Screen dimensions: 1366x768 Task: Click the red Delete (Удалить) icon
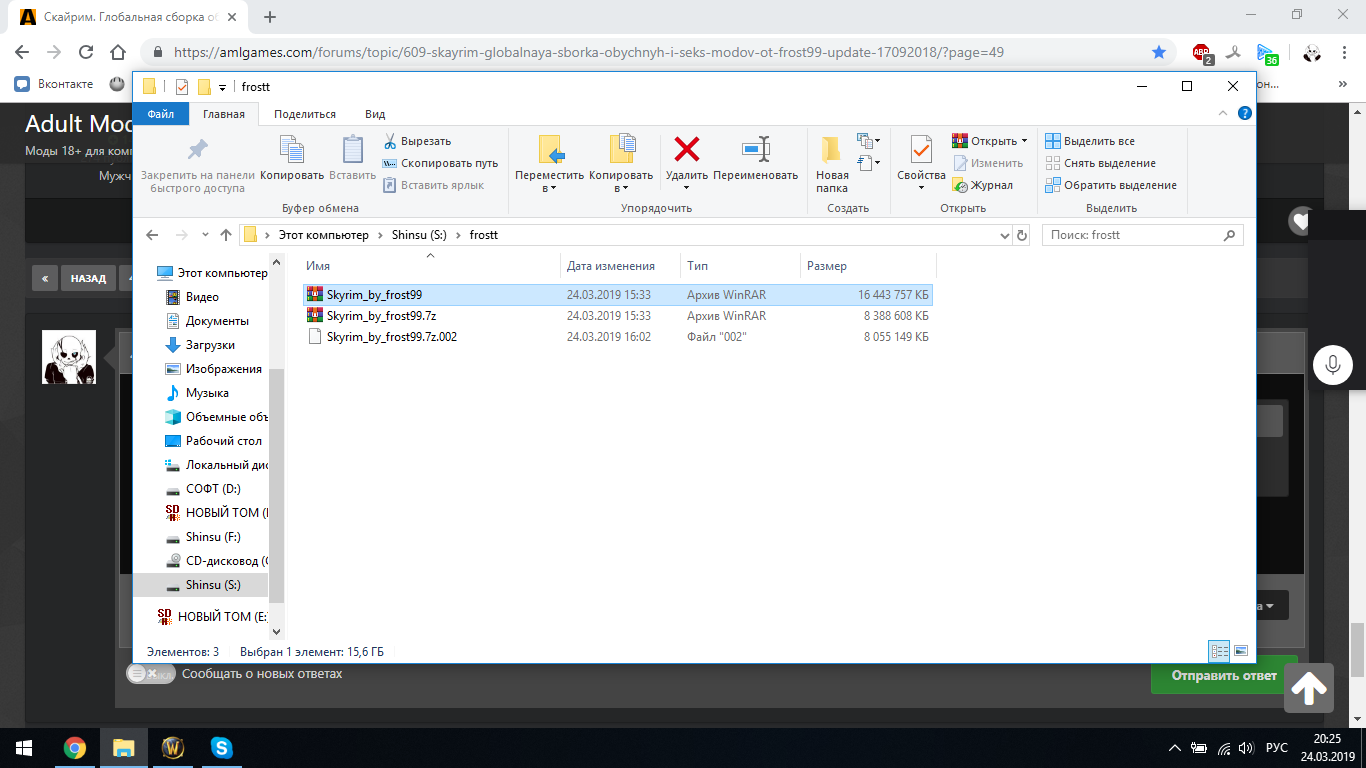pos(686,151)
